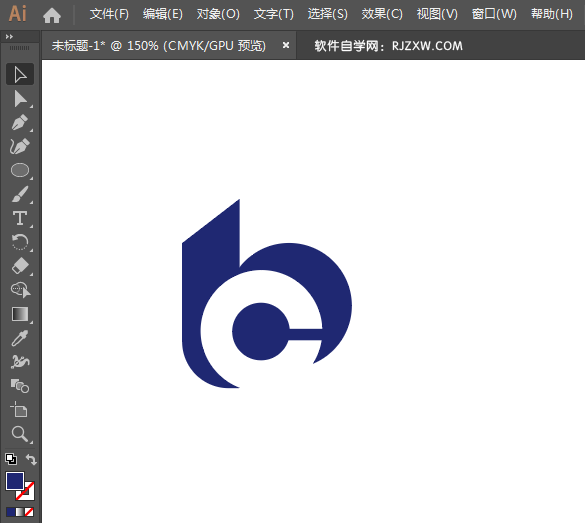Screen dimensions: 585x523
Task: Select the Eyedropper tool
Action: [x=20, y=338]
